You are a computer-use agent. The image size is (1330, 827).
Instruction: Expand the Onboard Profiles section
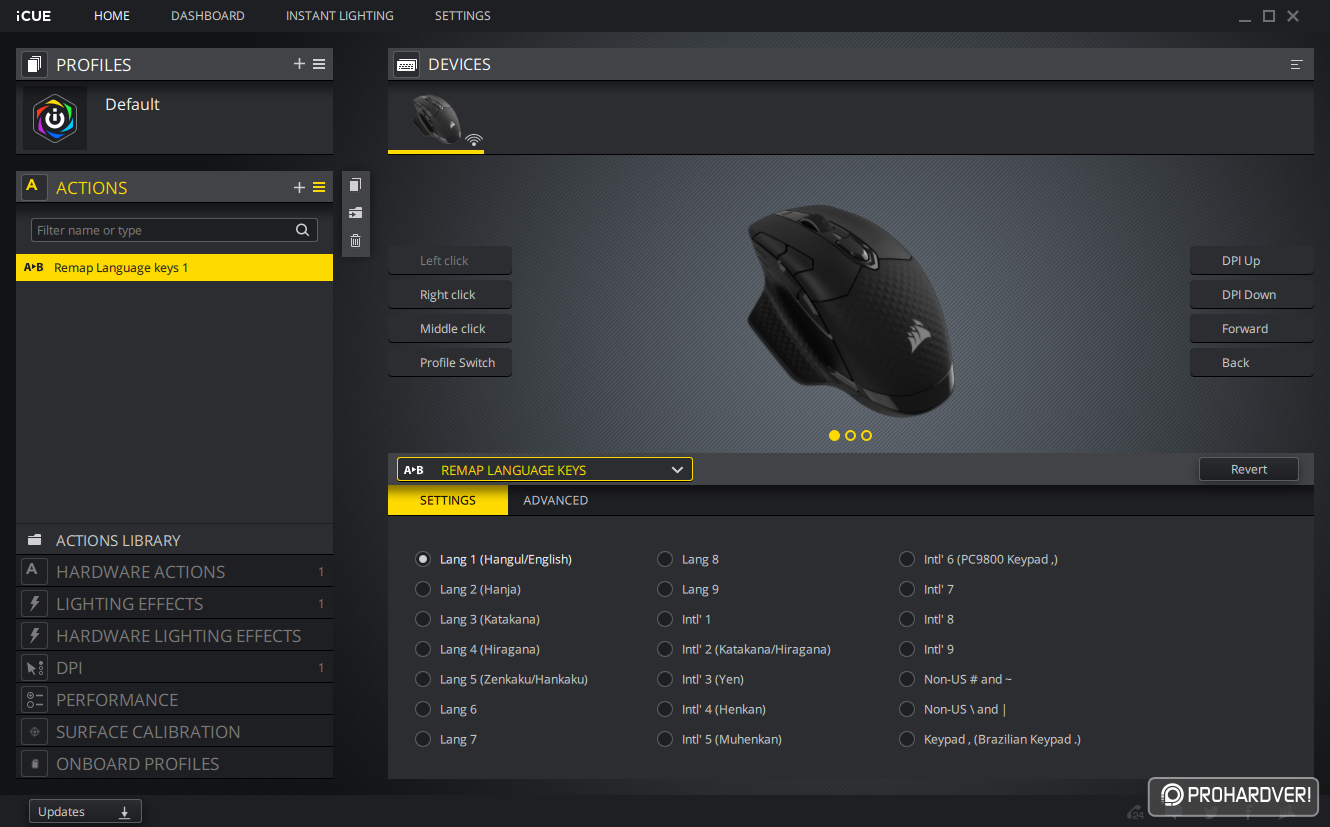coord(174,764)
